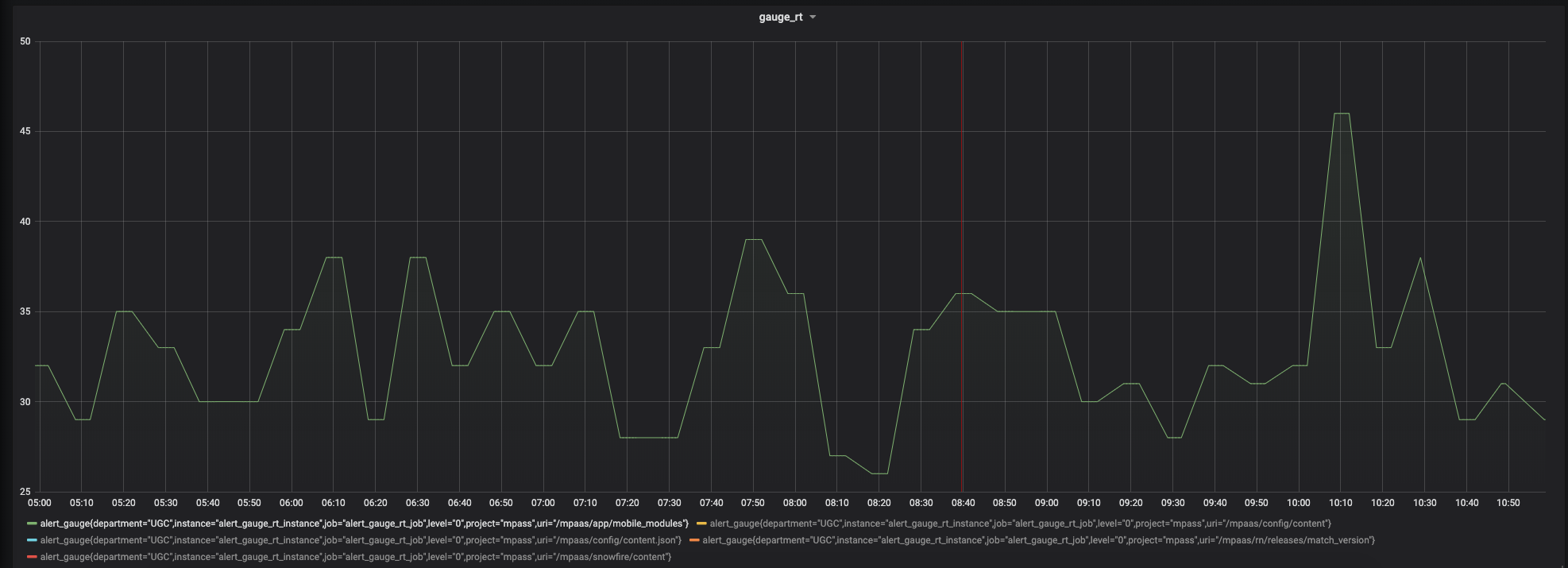Open green color swatch for mobile_modules series
The width and height of the screenshot is (1568, 568).
pyautogui.click(x=32, y=524)
